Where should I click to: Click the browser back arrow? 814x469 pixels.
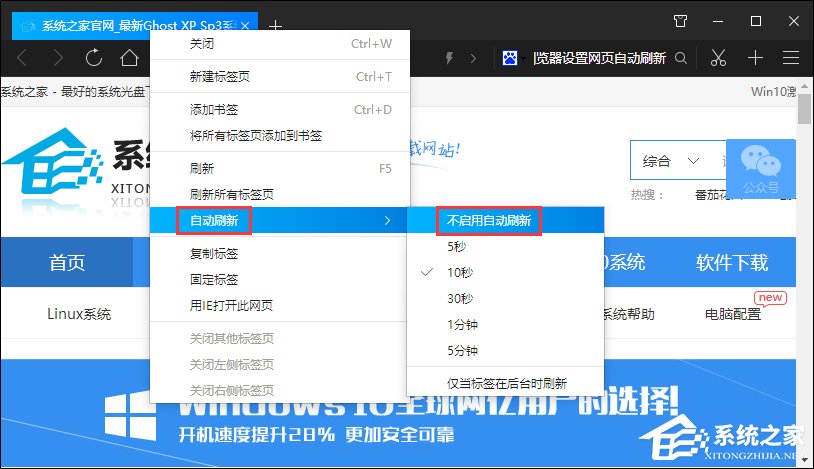click(22, 58)
